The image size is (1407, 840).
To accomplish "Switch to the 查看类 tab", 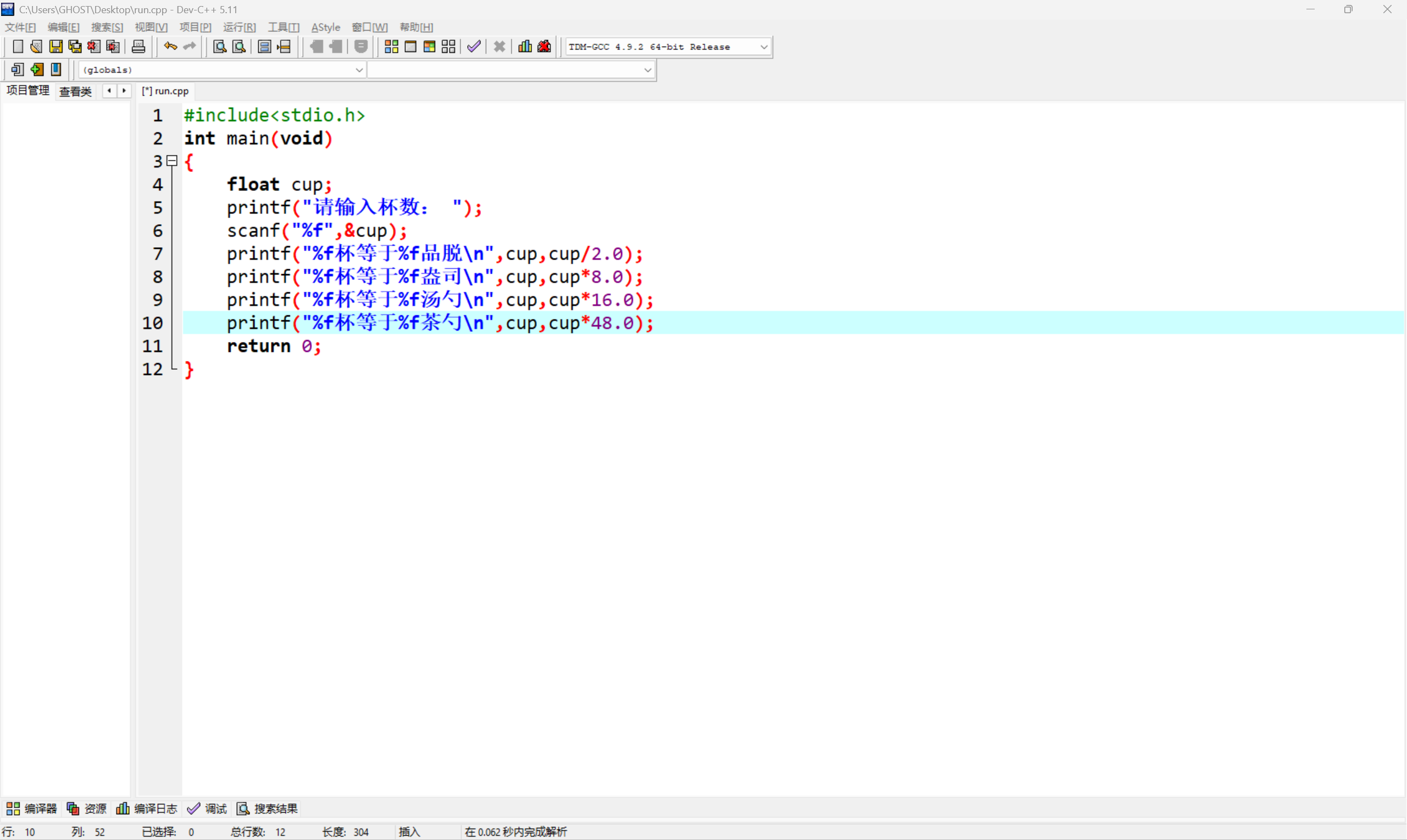I will pos(75,91).
